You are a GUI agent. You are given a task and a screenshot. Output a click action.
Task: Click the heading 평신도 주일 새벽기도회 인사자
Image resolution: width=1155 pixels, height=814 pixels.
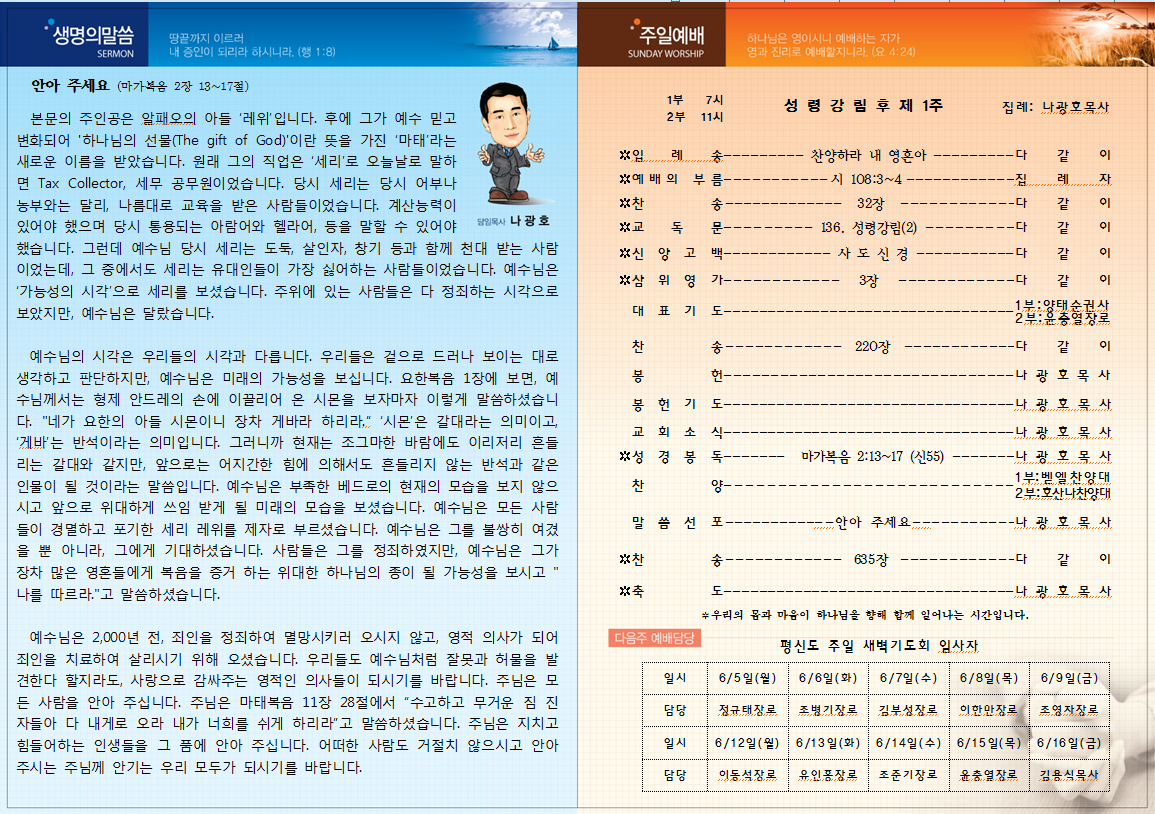(879, 646)
